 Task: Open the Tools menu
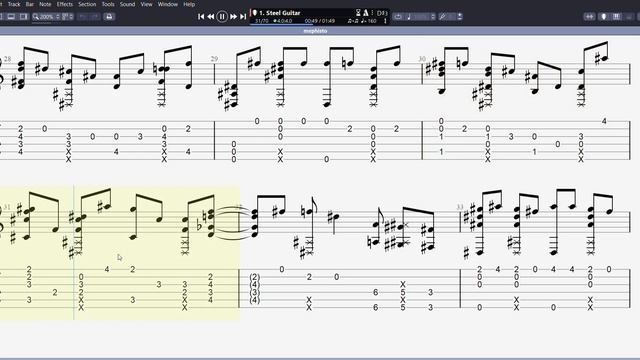pos(108,4)
